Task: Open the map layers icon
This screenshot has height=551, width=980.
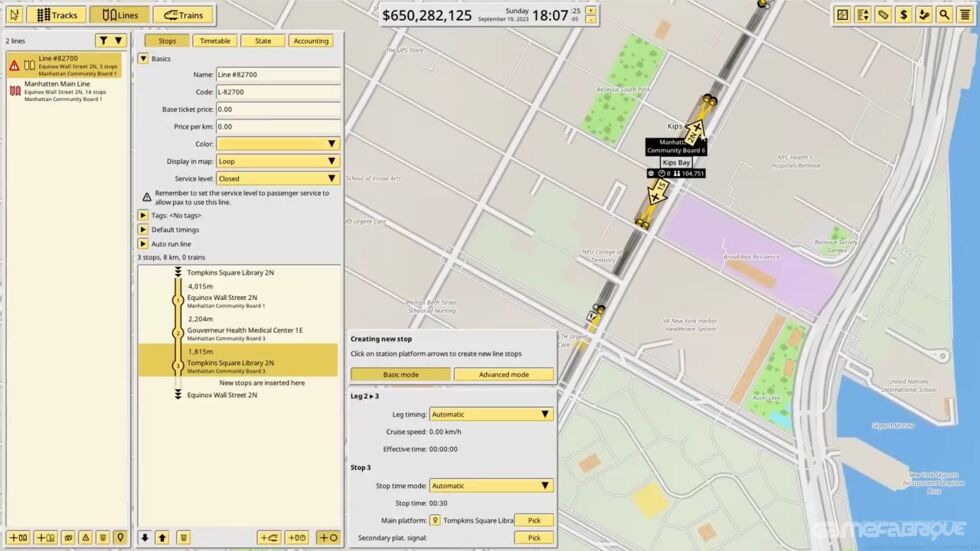Action: [842, 14]
